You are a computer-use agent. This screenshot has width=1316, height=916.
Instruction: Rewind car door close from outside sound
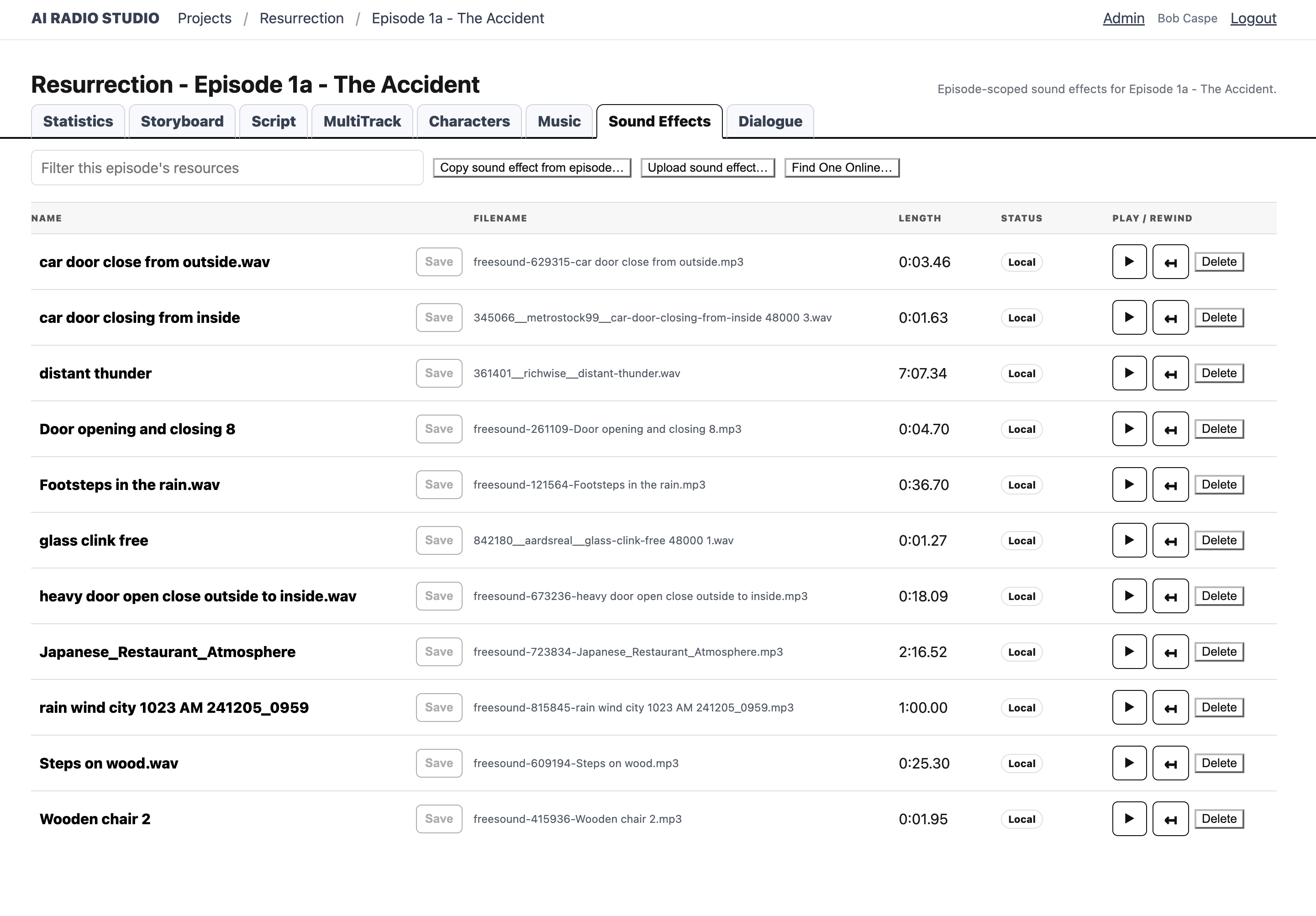pyautogui.click(x=1170, y=261)
